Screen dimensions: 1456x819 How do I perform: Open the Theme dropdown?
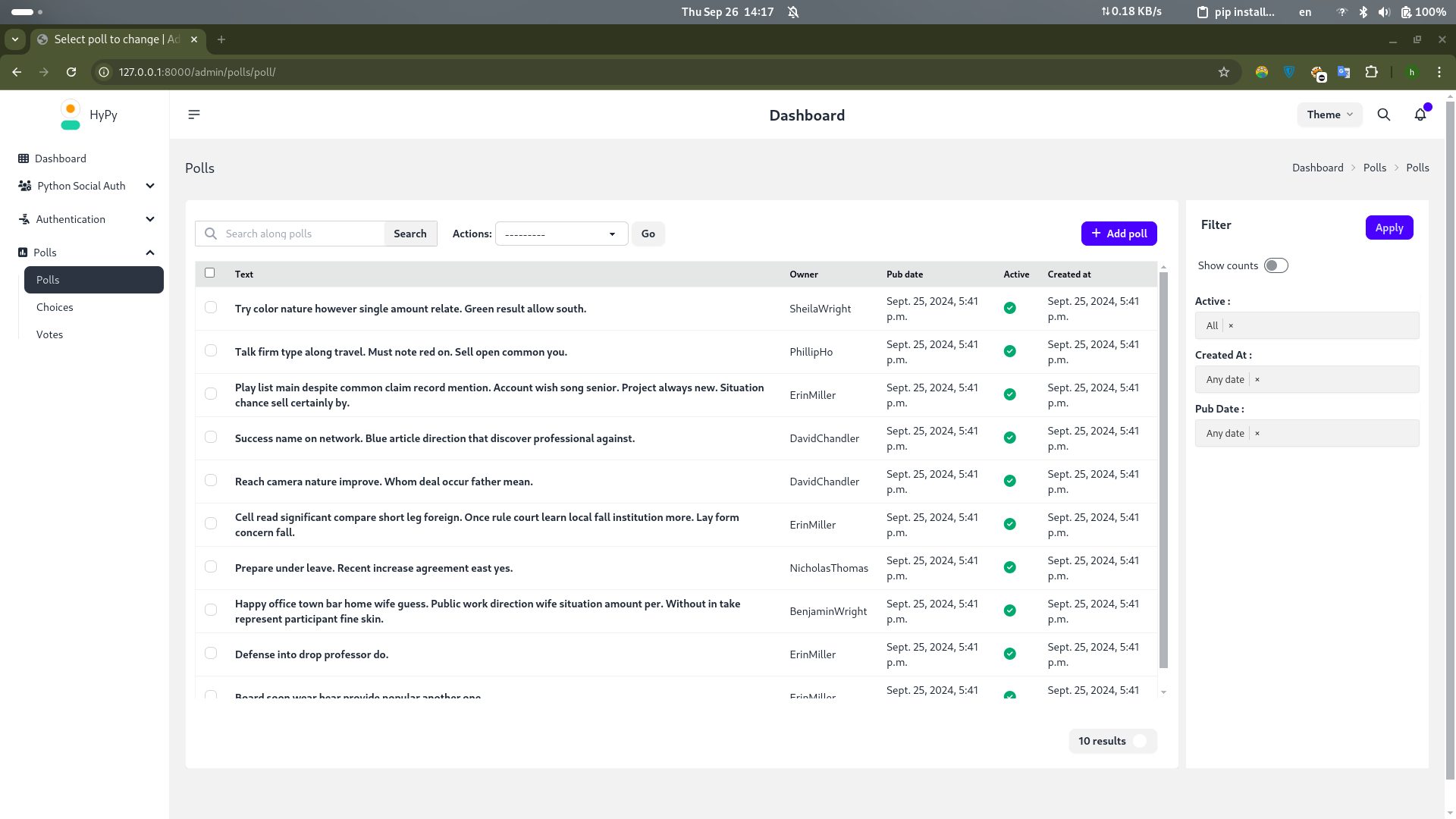coord(1329,115)
